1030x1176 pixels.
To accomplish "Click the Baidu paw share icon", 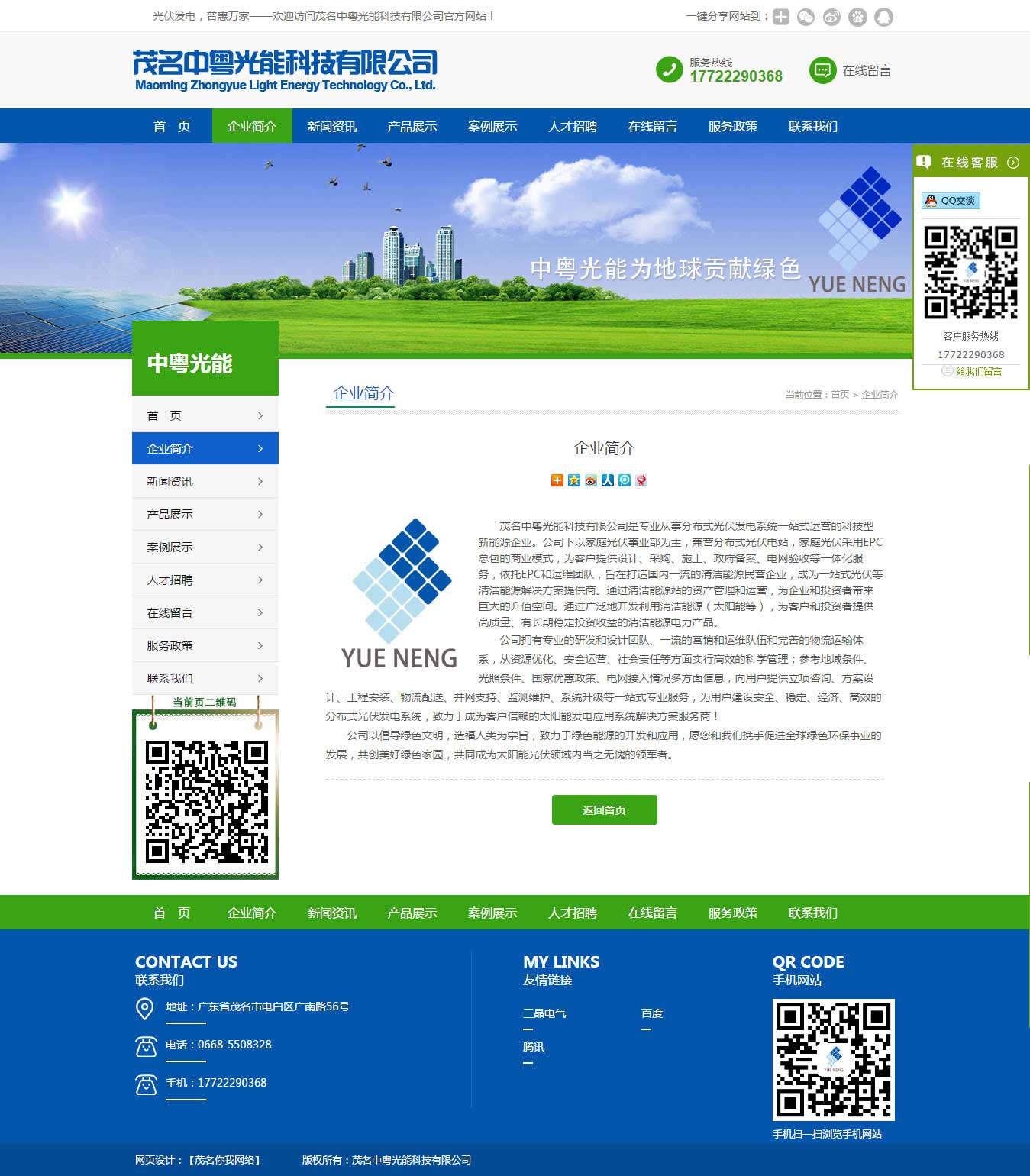I will 857,17.
